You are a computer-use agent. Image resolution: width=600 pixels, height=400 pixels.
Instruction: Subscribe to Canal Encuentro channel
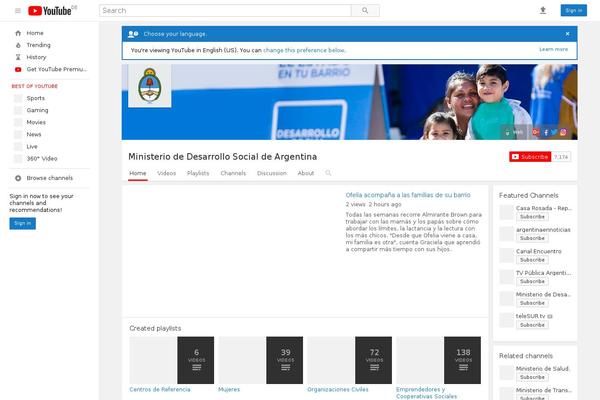coord(532,260)
